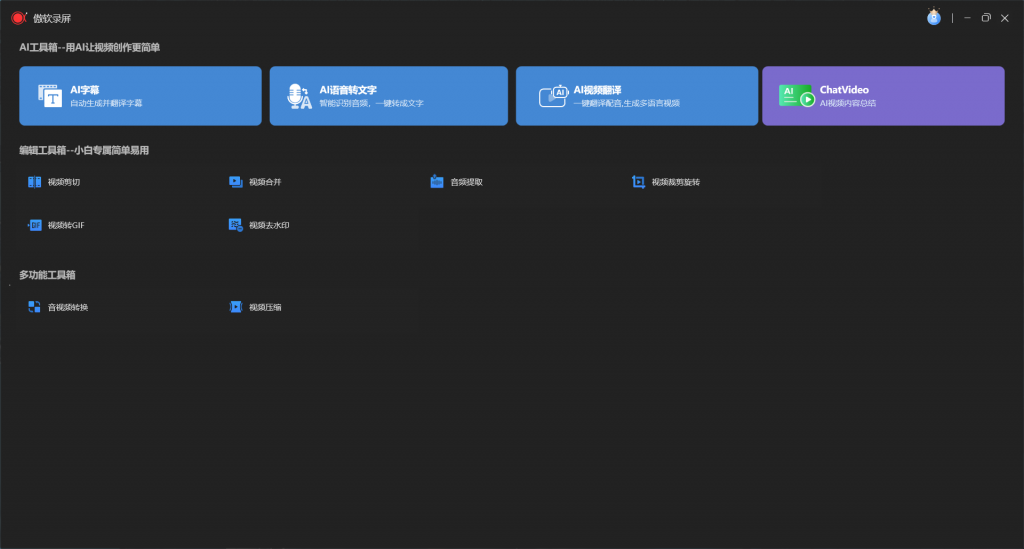Open the AI字幕 subtitle tool card
Image resolution: width=1024 pixels, height=549 pixels.
point(140,96)
